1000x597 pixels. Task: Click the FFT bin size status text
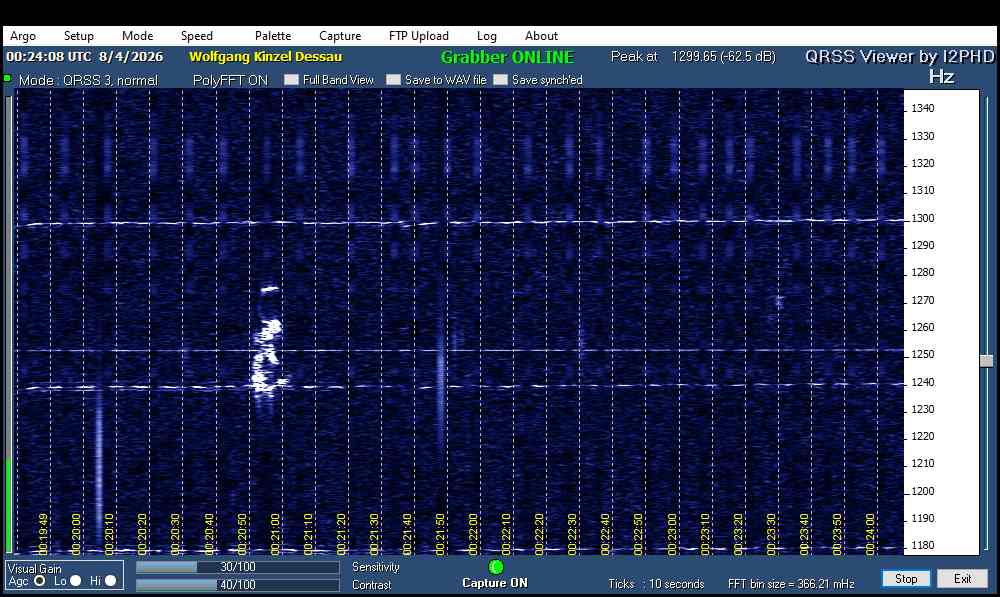point(791,584)
